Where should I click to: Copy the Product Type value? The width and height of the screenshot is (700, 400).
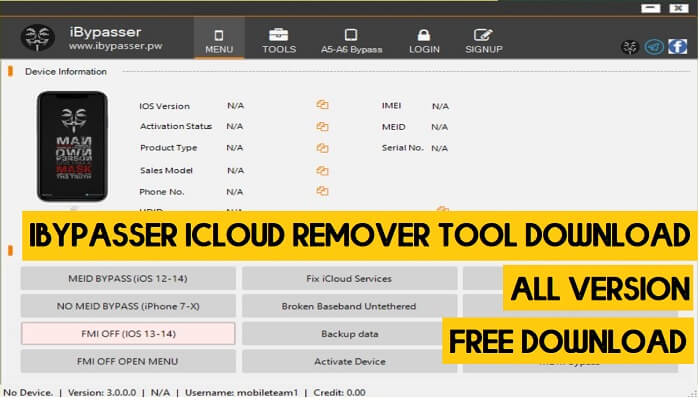click(322, 148)
